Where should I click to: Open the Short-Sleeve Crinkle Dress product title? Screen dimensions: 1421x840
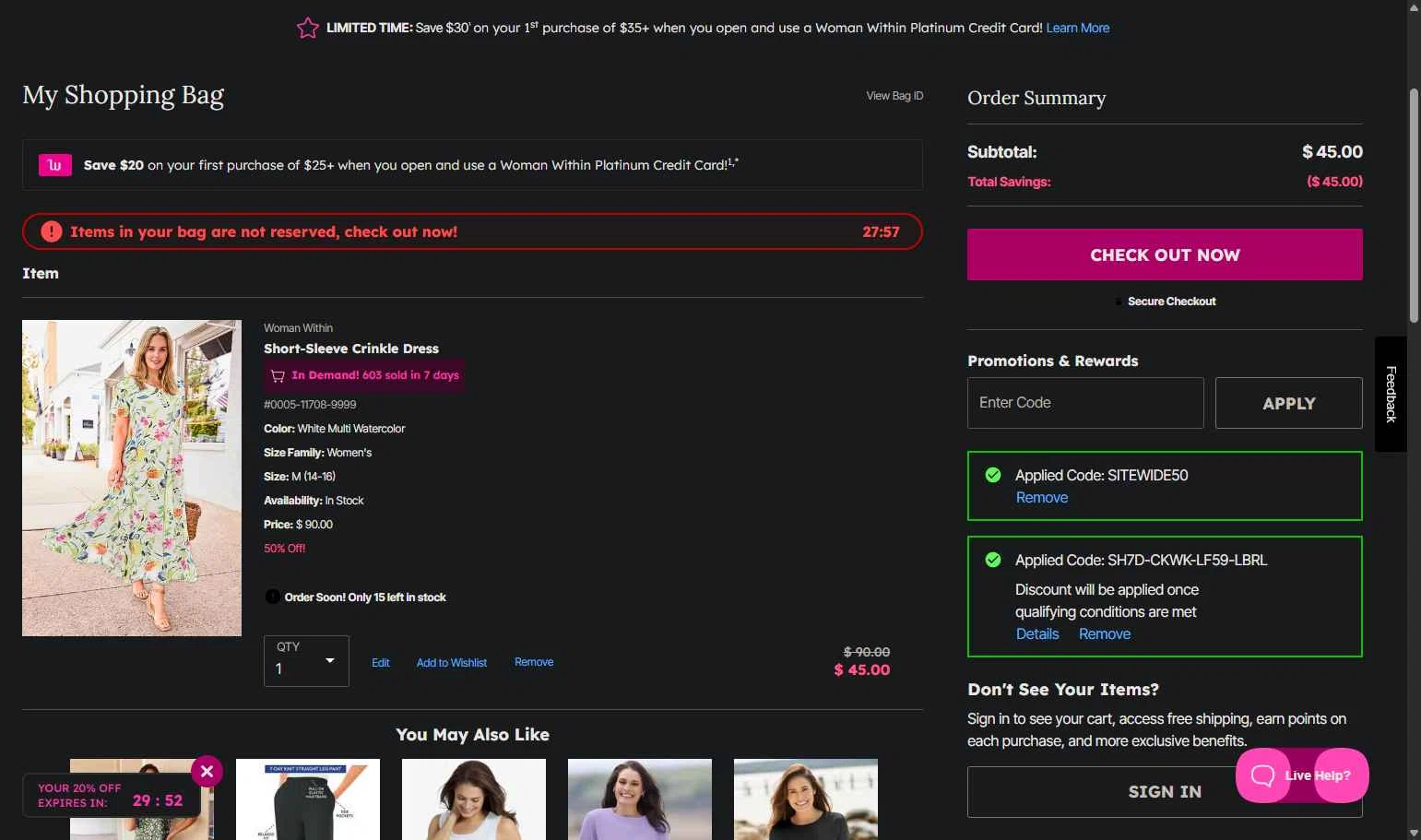pyautogui.click(x=351, y=349)
